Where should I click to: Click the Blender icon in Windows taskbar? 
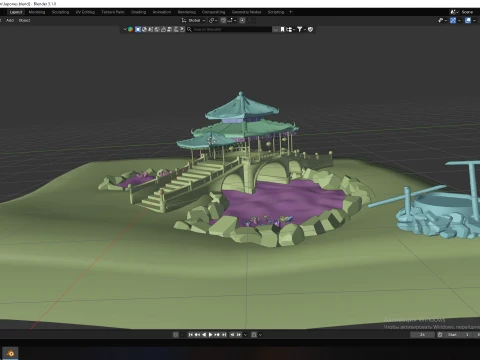tap(11, 353)
